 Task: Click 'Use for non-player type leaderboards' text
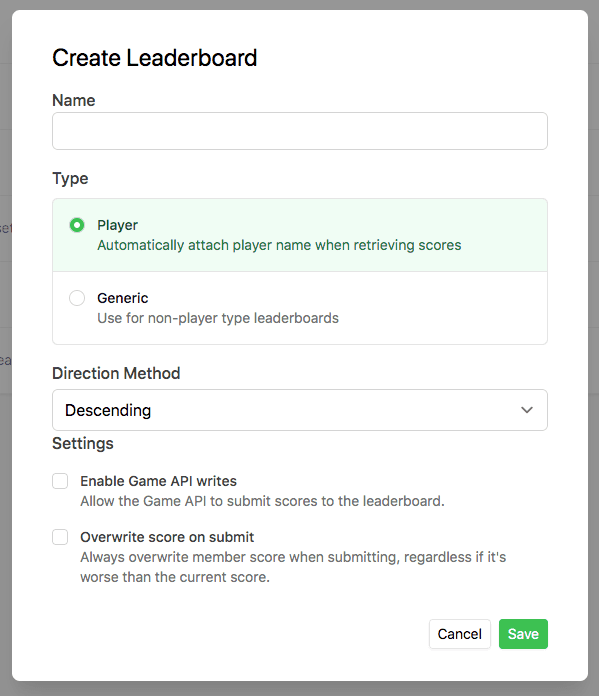point(218,318)
